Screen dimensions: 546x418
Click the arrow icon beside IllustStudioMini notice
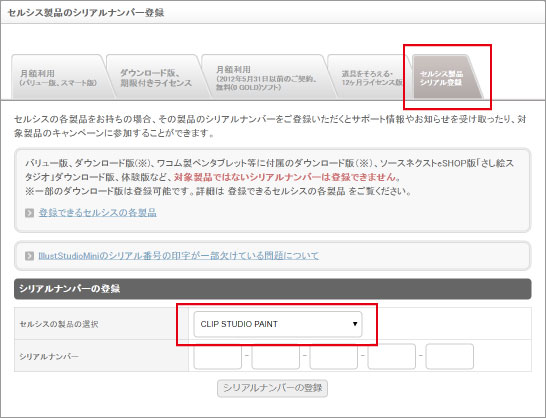[30, 256]
